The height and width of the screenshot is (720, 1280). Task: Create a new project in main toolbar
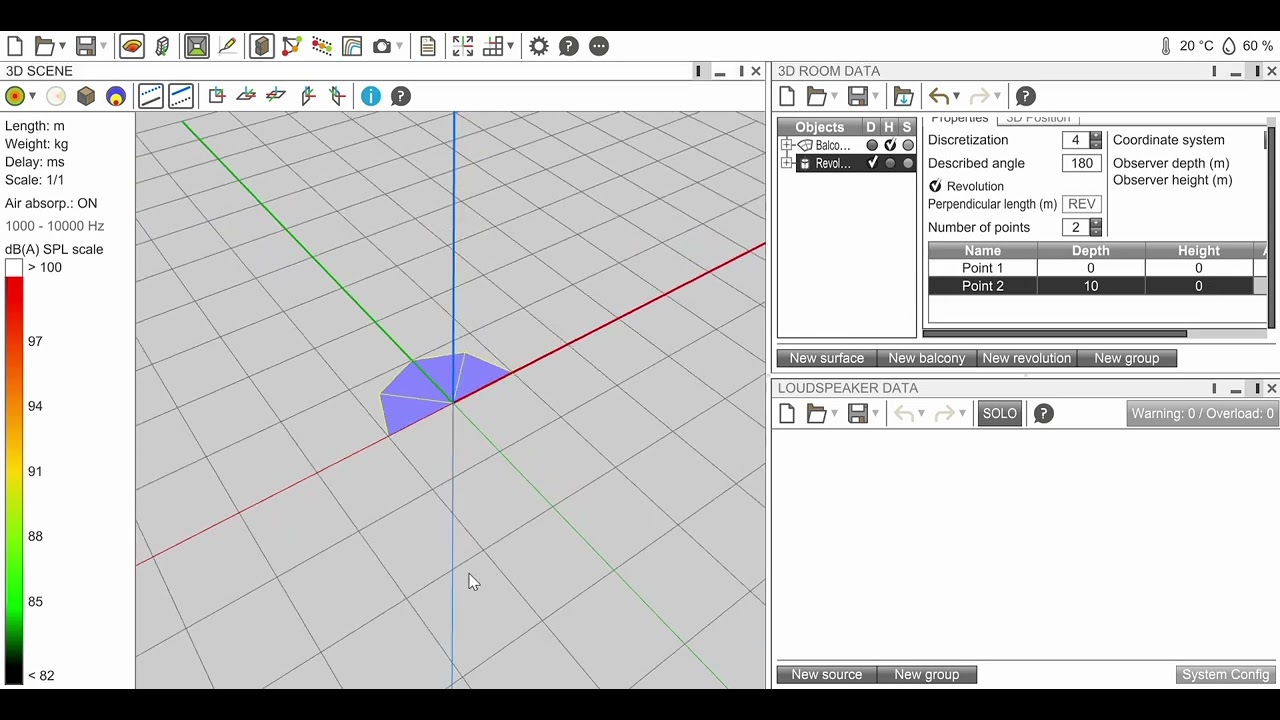click(x=15, y=46)
